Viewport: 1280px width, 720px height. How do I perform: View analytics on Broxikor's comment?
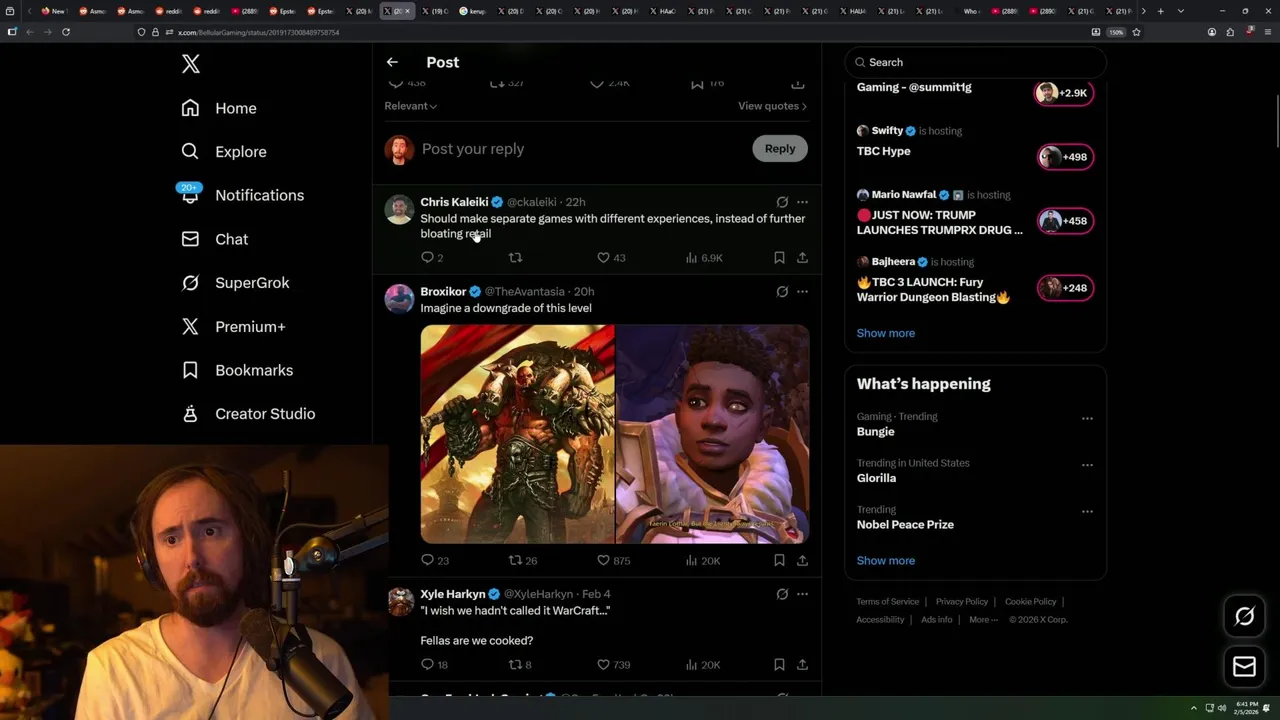[703, 561]
